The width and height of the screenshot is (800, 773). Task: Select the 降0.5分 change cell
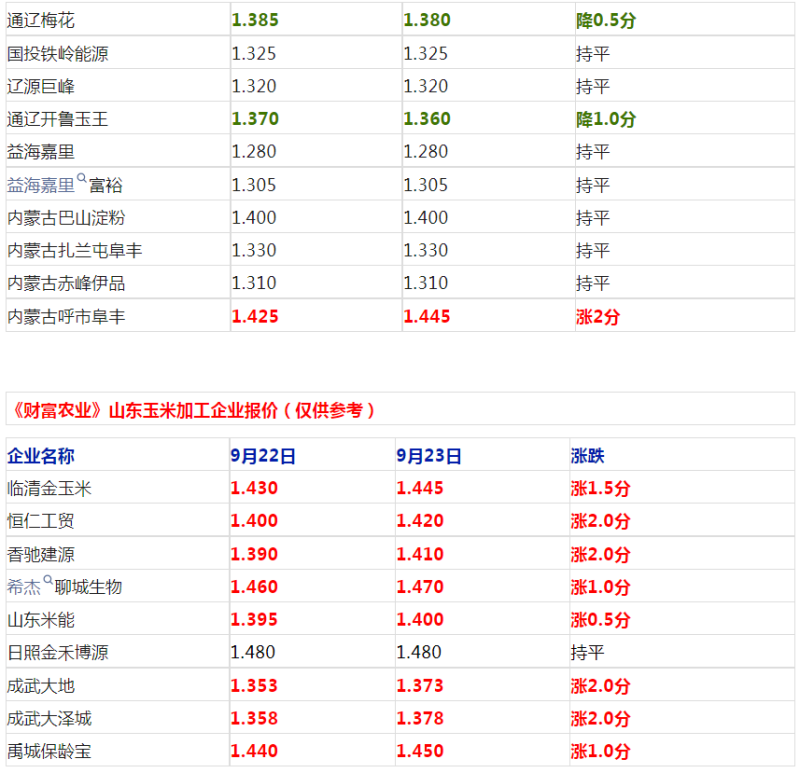(606, 20)
